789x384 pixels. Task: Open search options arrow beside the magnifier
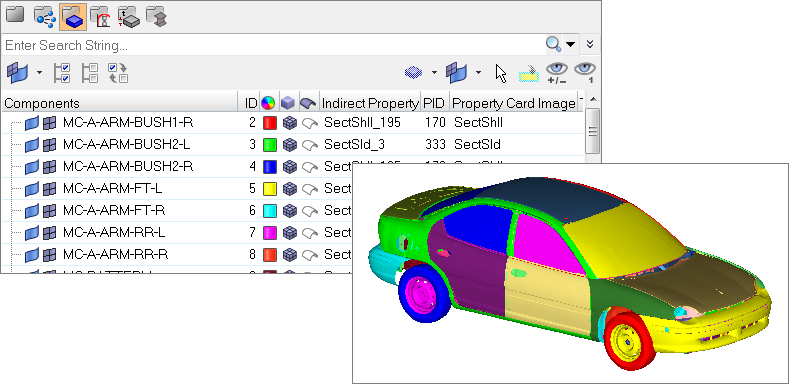tap(570, 45)
